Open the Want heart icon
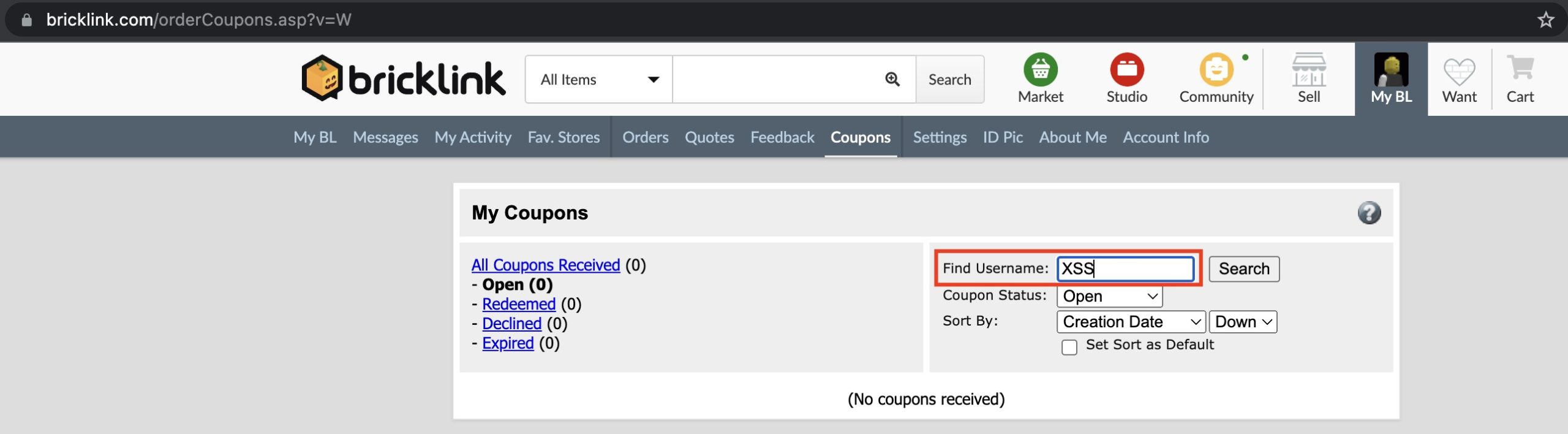1568x434 pixels. click(x=1459, y=71)
